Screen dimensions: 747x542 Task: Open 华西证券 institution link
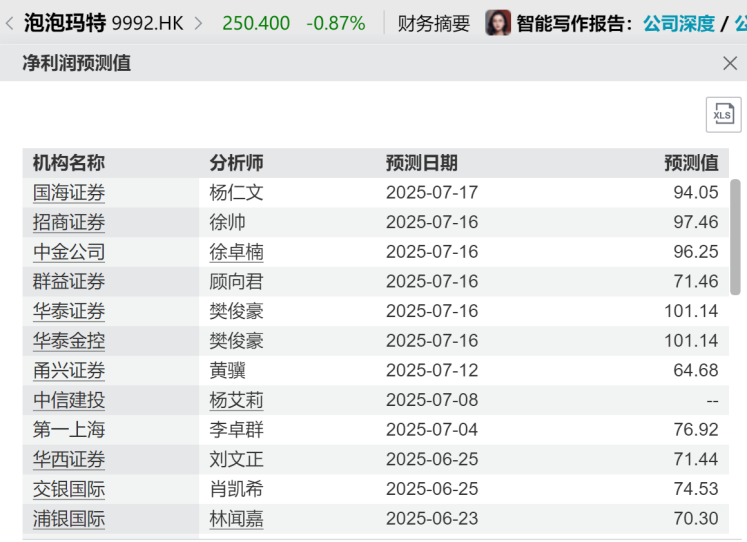pos(69,460)
